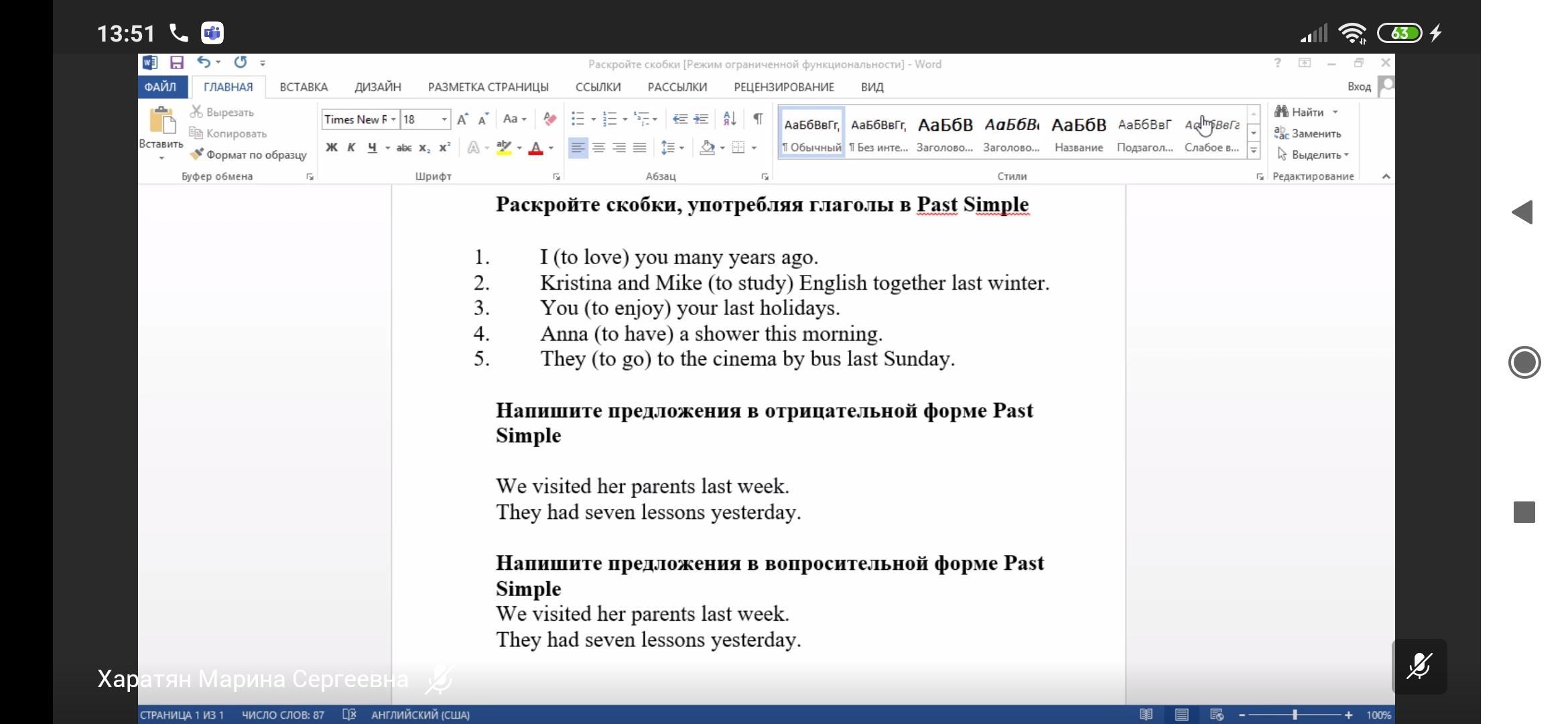
Task: Open the Times New Roman font dropdown
Action: click(393, 119)
